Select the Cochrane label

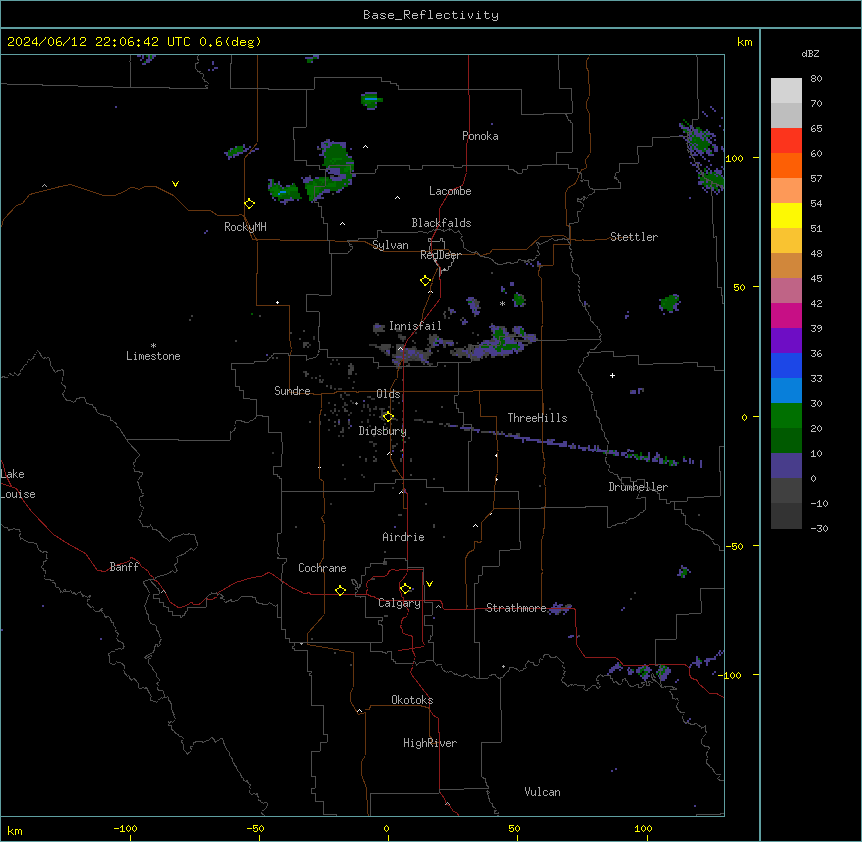(322, 568)
